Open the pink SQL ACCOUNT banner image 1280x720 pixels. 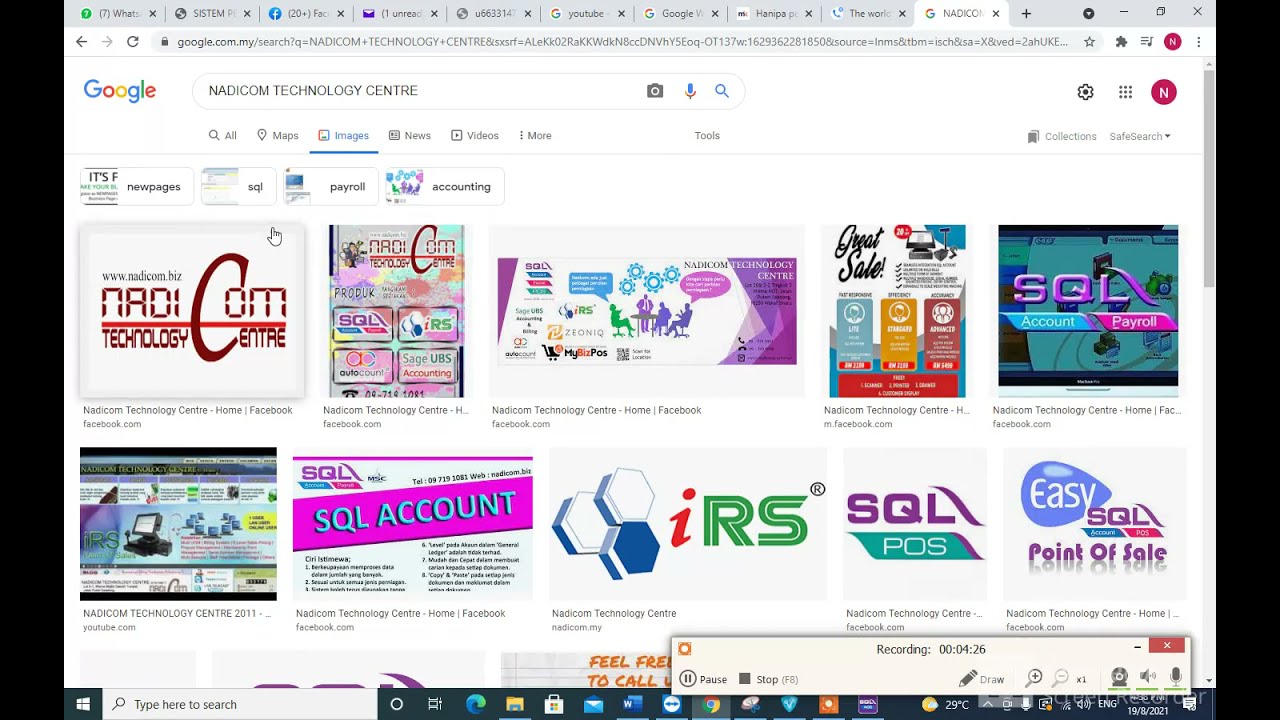pyautogui.click(x=413, y=524)
